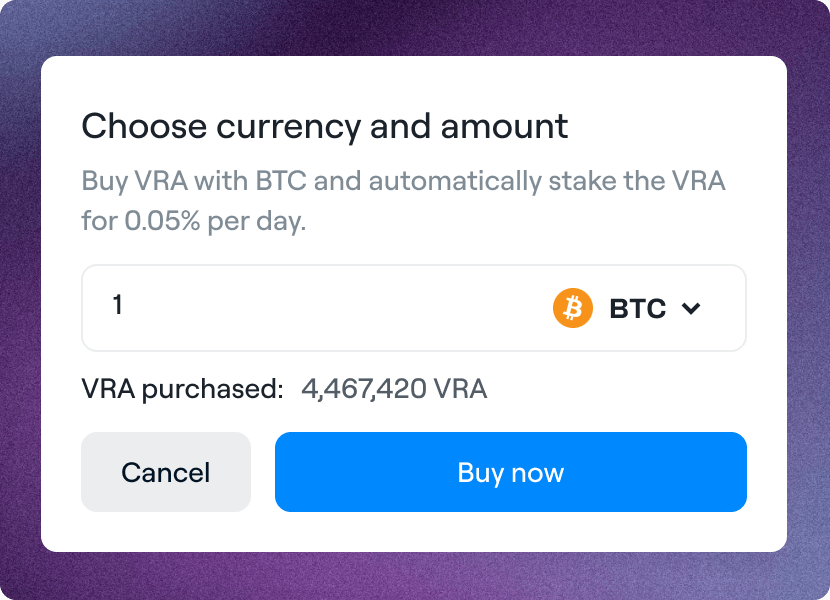The width and height of the screenshot is (830, 600).
Task: Click the 4,467,420 VRA amount
Action: (393, 388)
